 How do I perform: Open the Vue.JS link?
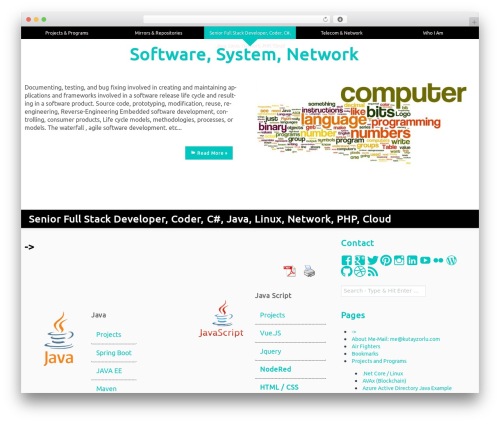point(270,333)
